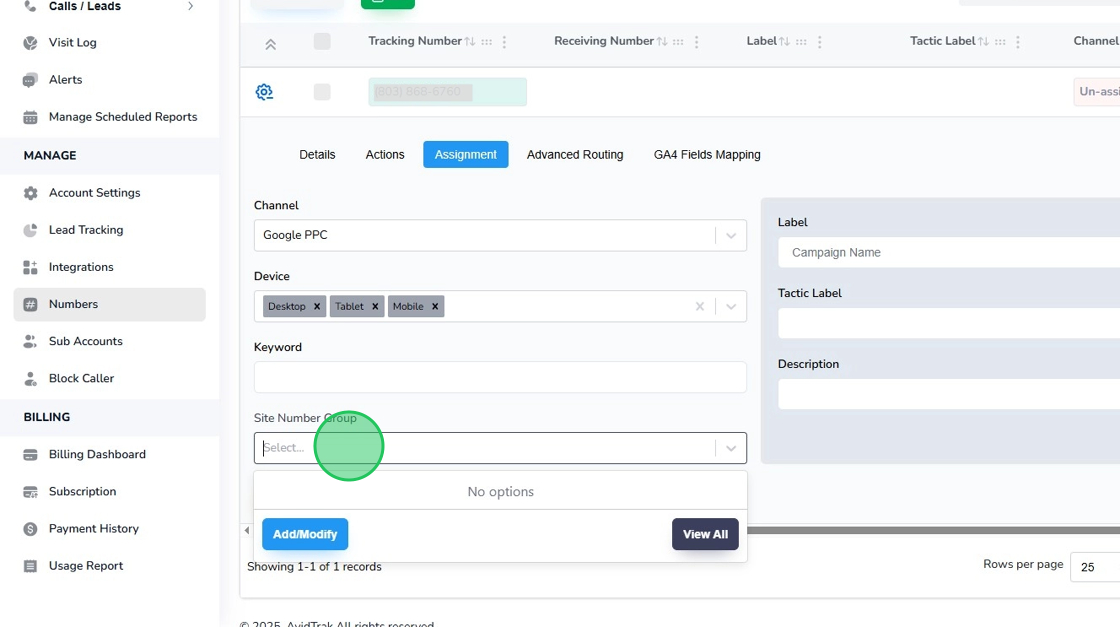Open Sub Accounts page
Viewport: 1120px width, 627px height.
click(x=86, y=341)
